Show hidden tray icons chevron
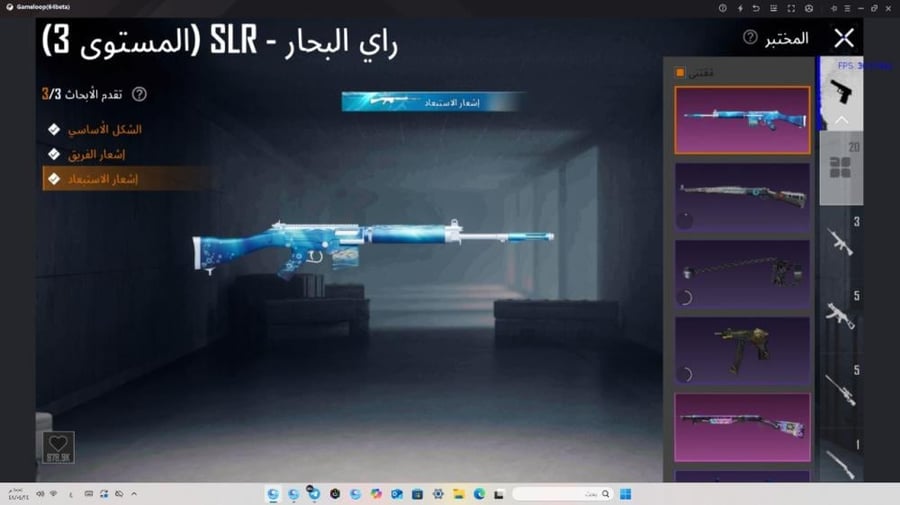 click(x=134, y=494)
